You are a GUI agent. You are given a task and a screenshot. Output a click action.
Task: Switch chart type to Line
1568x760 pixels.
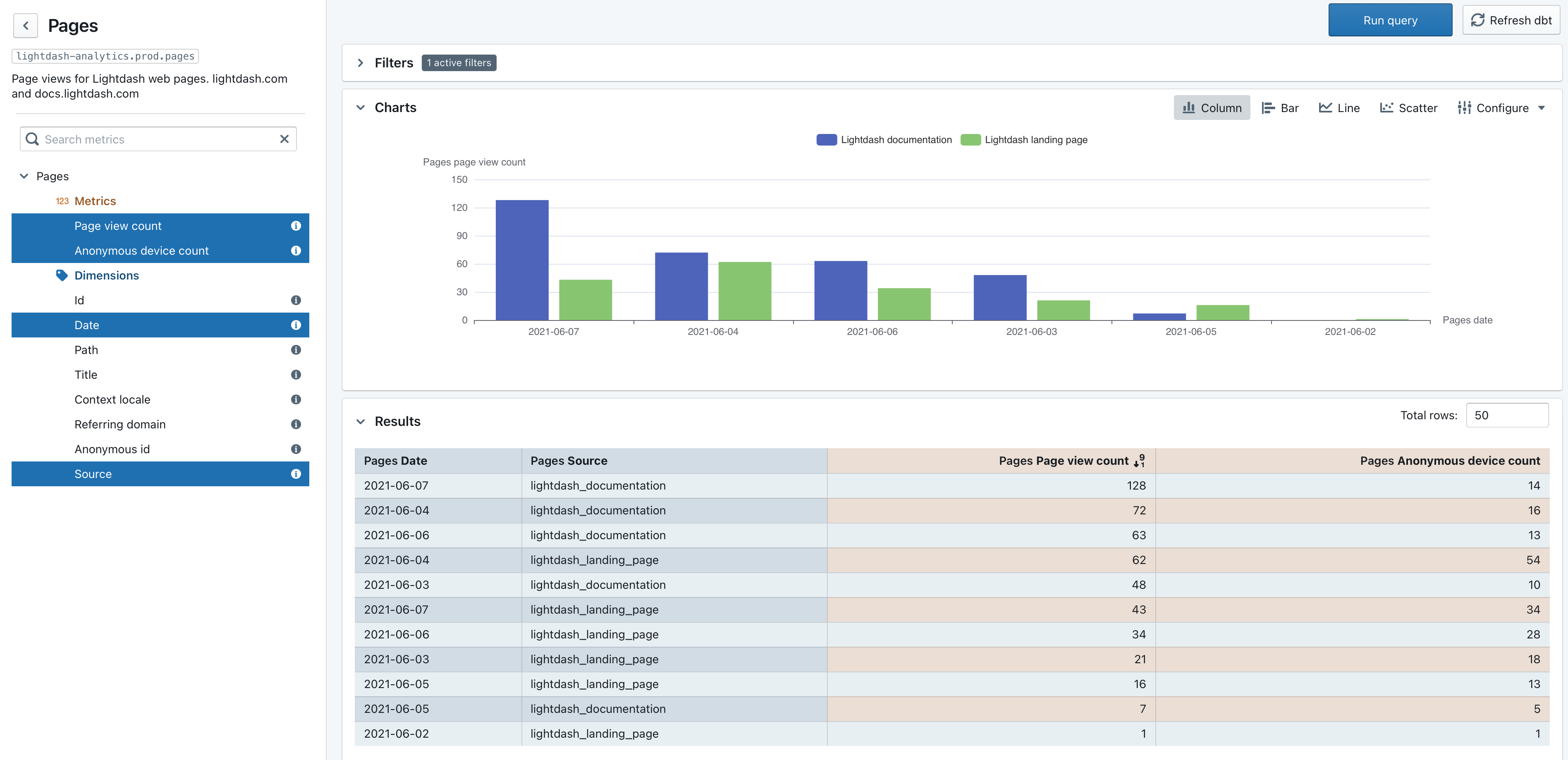[1339, 108]
